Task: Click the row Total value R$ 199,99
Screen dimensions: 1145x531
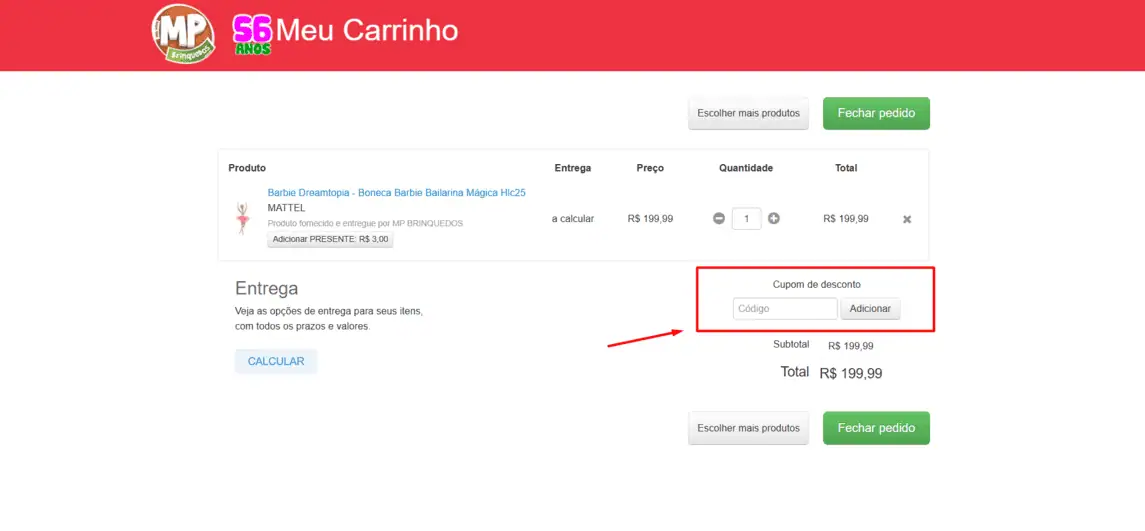Action: (846, 218)
